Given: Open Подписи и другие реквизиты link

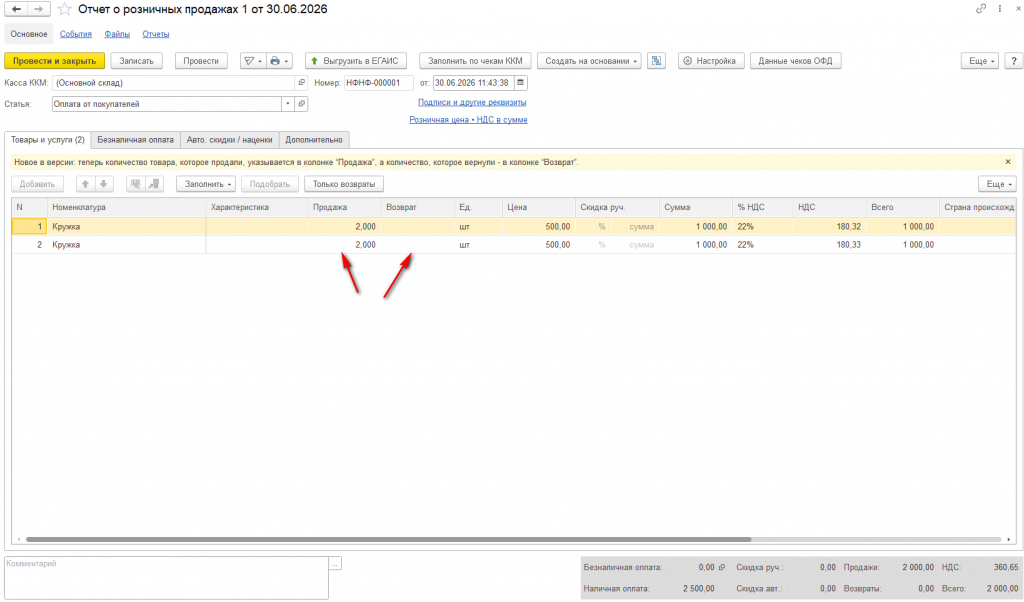Looking at the screenshot, I should [x=472, y=103].
